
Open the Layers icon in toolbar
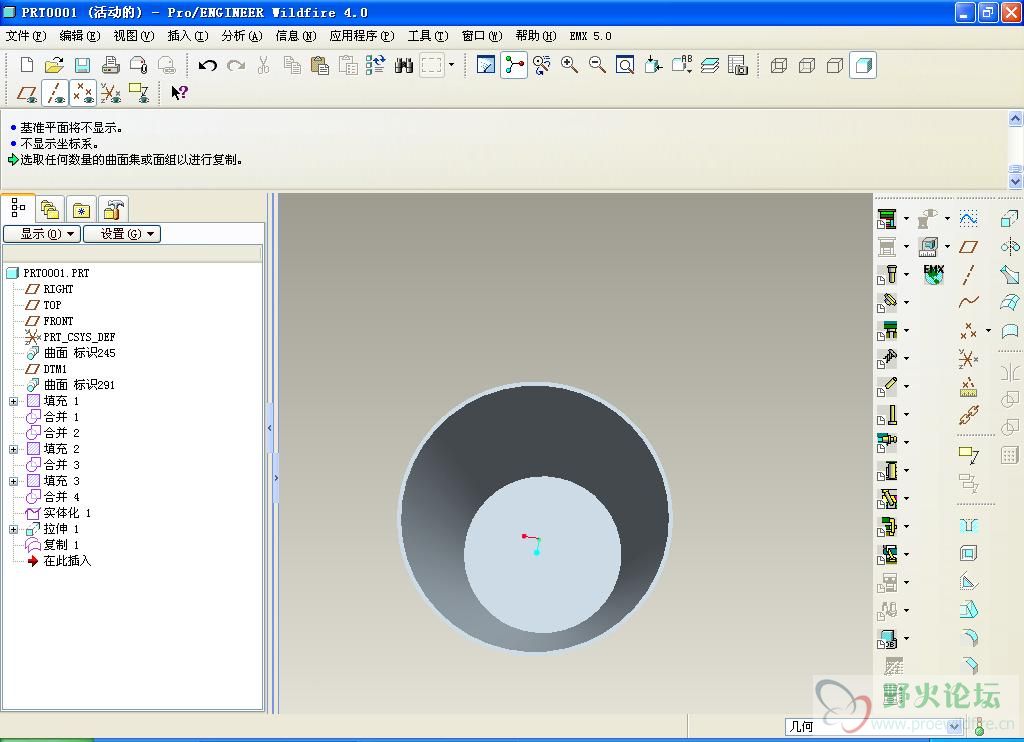[x=710, y=65]
